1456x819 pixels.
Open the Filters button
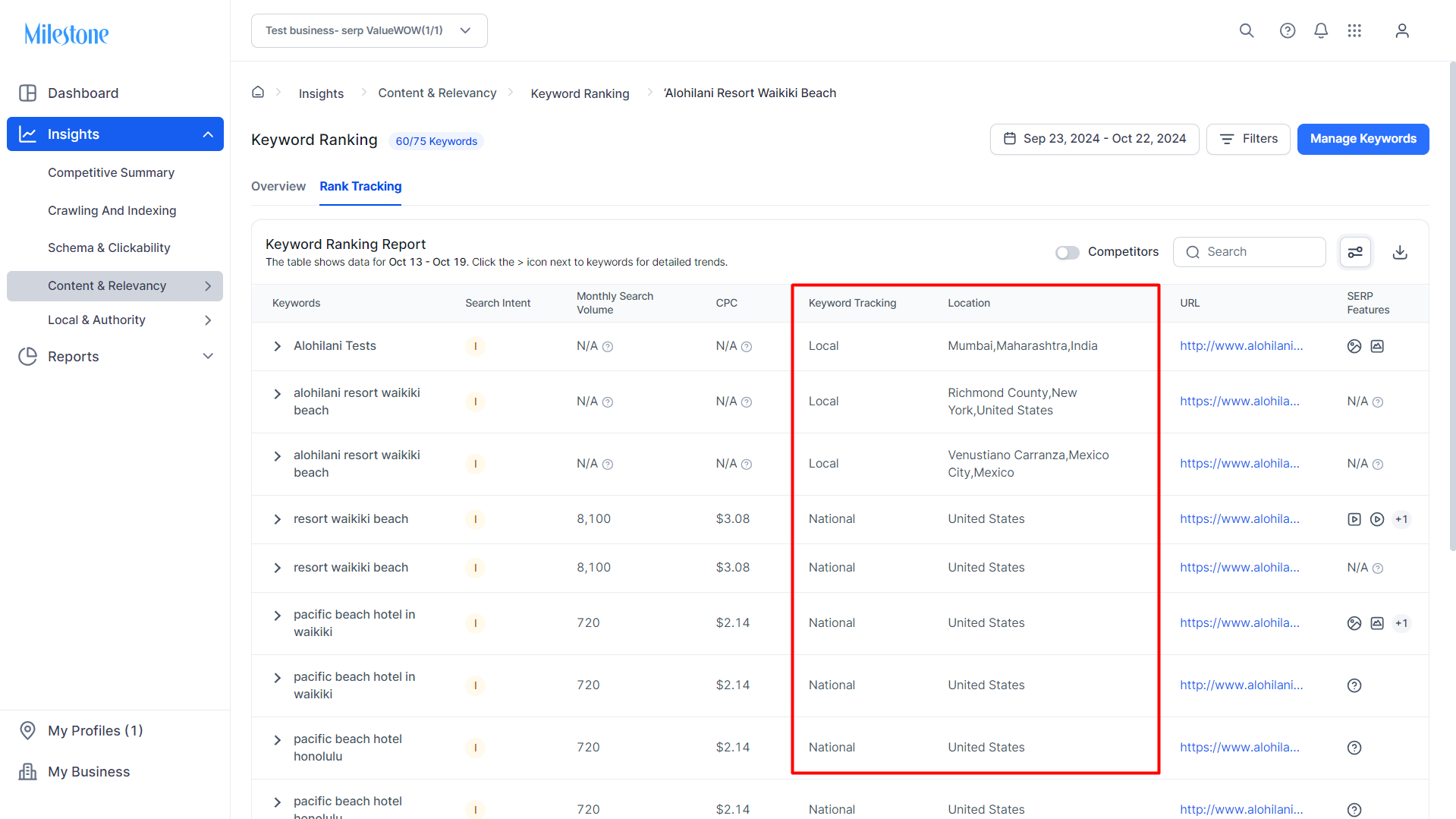pyautogui.click(x=1248, y=139)
